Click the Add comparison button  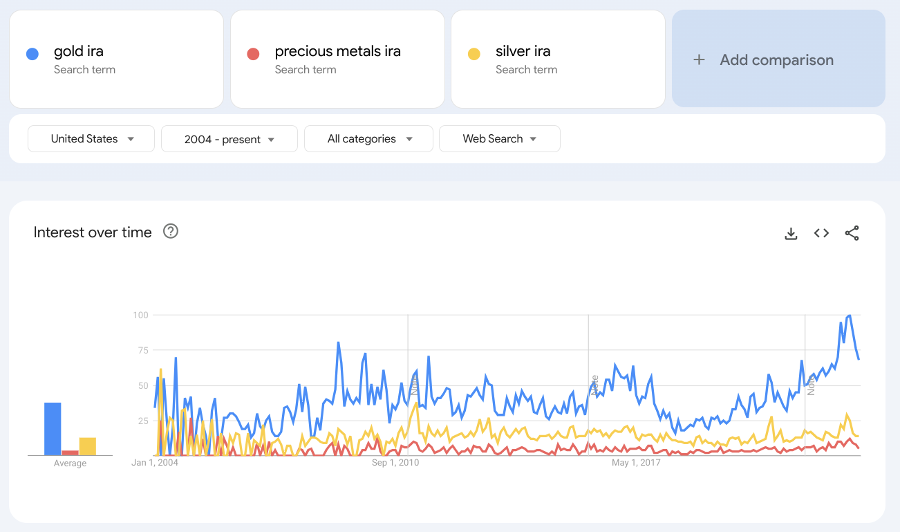pyautogui.click(x=778, y=59)
